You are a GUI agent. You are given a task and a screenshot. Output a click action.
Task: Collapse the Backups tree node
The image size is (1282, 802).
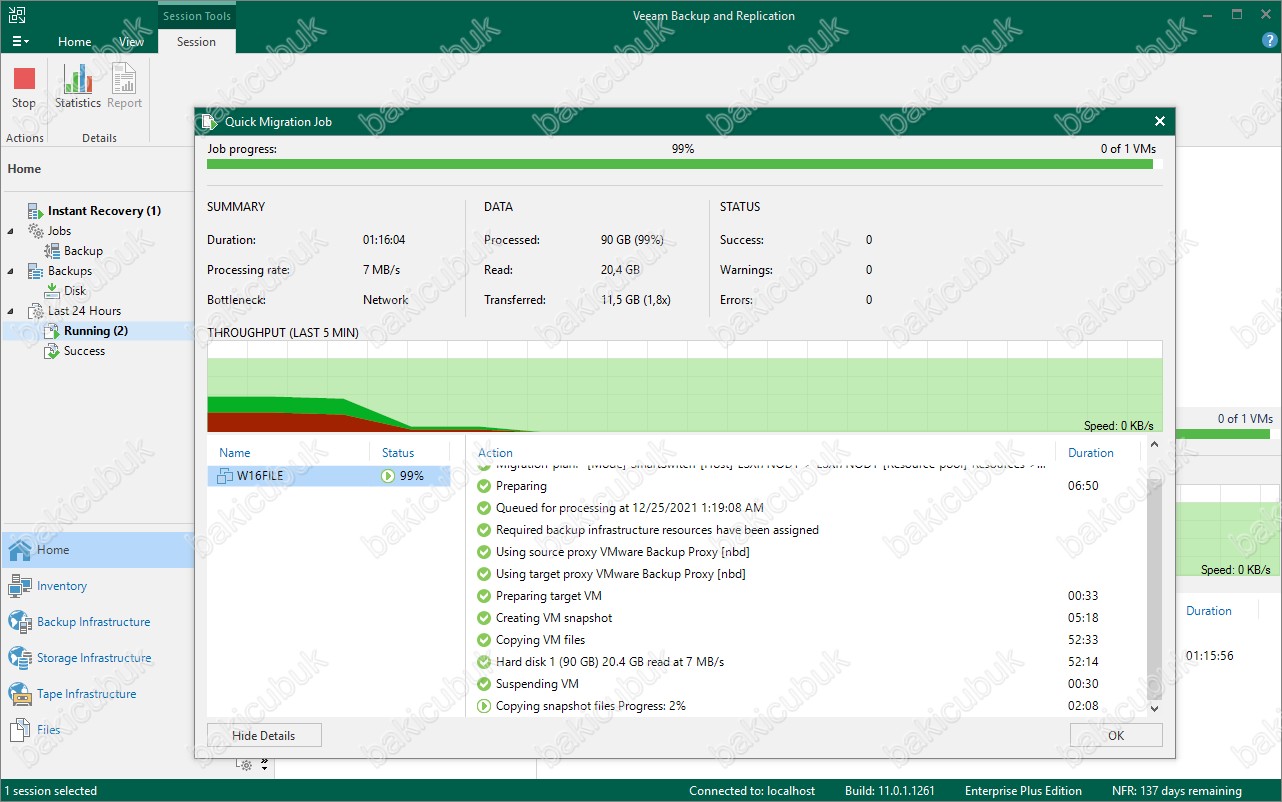(11, 271)
